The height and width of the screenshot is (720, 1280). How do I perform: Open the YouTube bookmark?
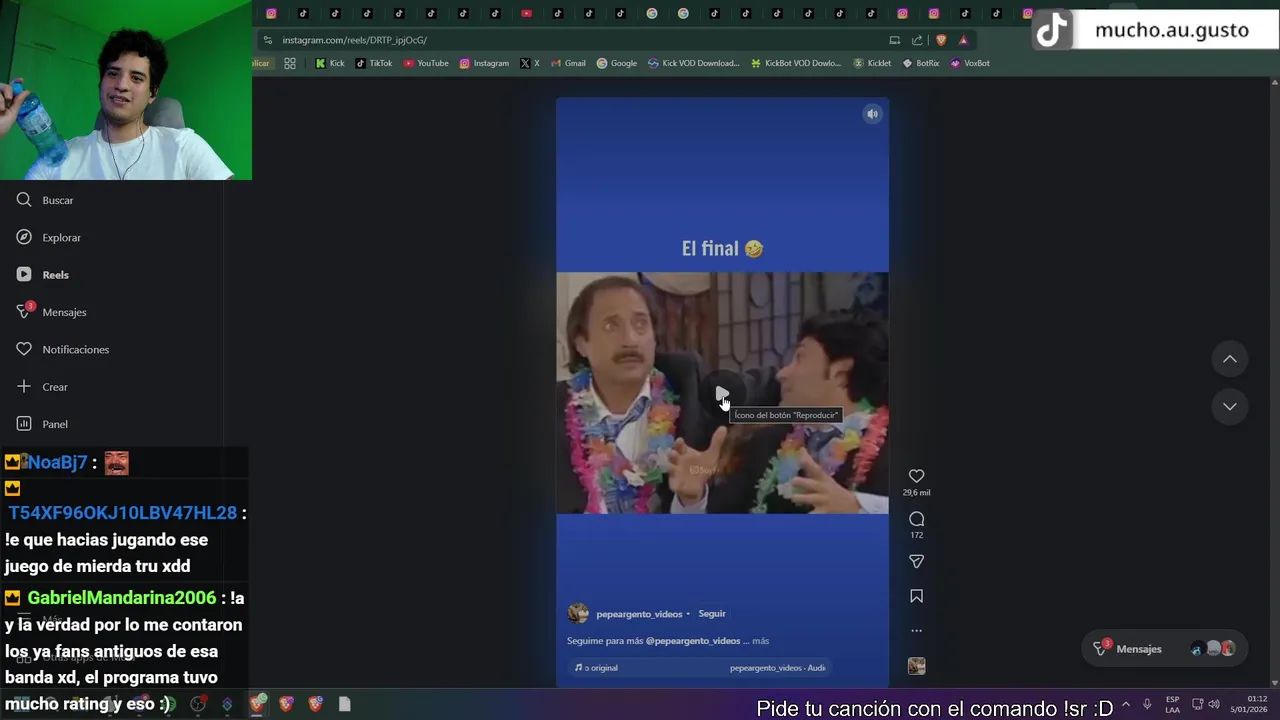[x=426, y=63]
